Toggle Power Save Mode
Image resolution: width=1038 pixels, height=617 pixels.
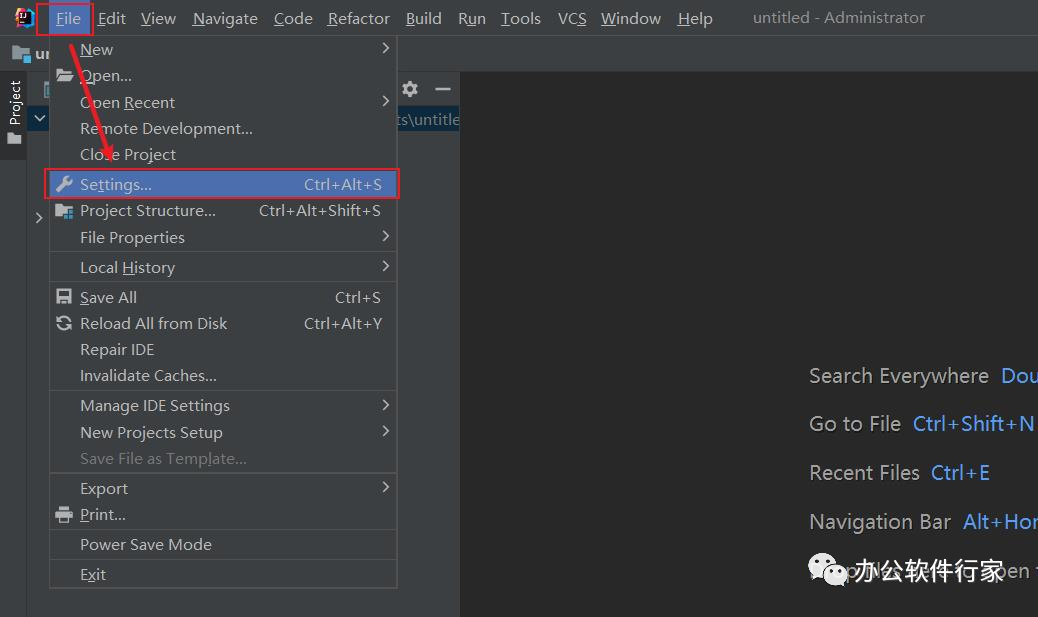coord(223,544)
